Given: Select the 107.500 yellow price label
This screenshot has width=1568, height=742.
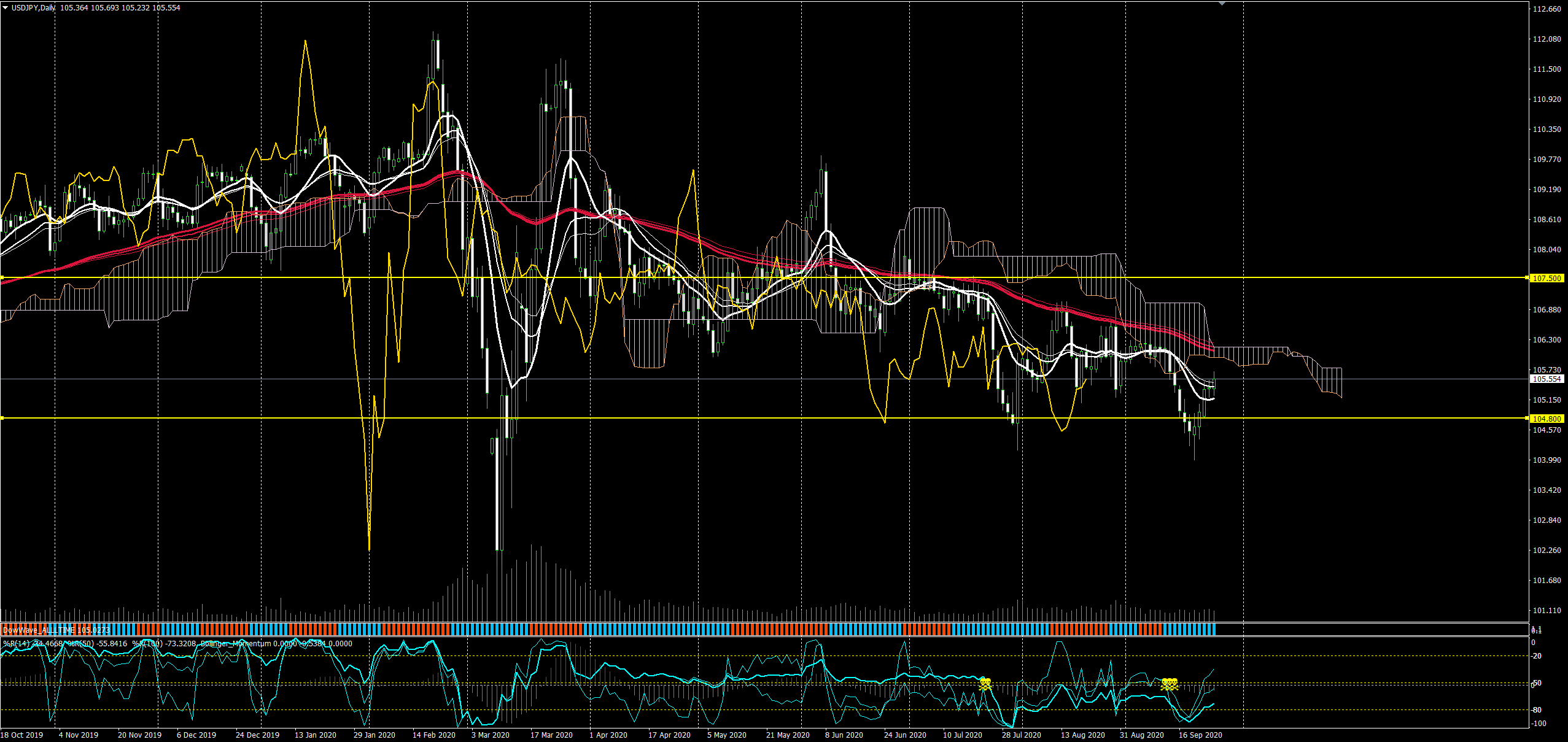Looking at the screenshot, I should [1546, 279].
